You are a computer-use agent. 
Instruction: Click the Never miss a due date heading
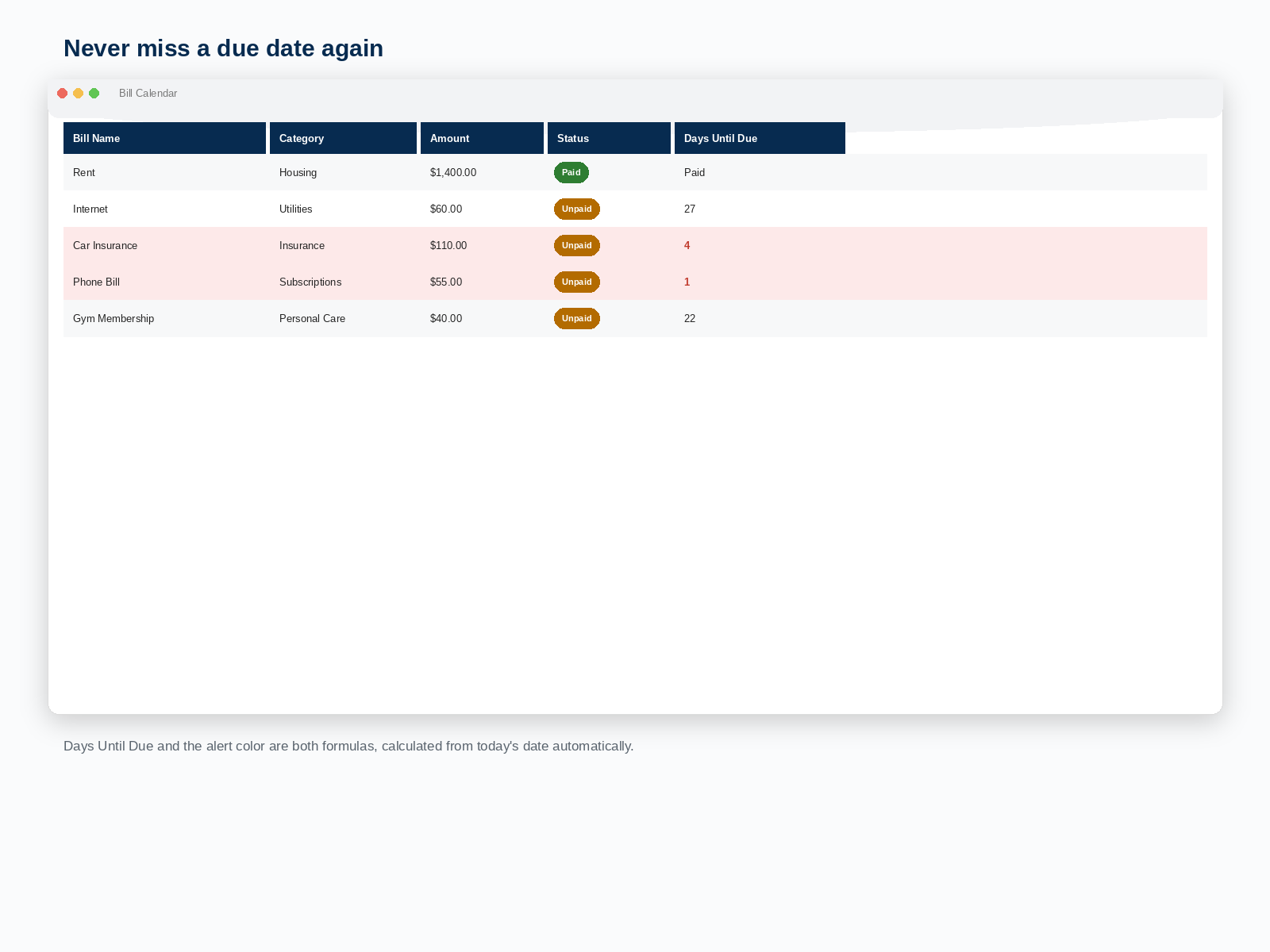pyautogui.click(x=224, y=48)
